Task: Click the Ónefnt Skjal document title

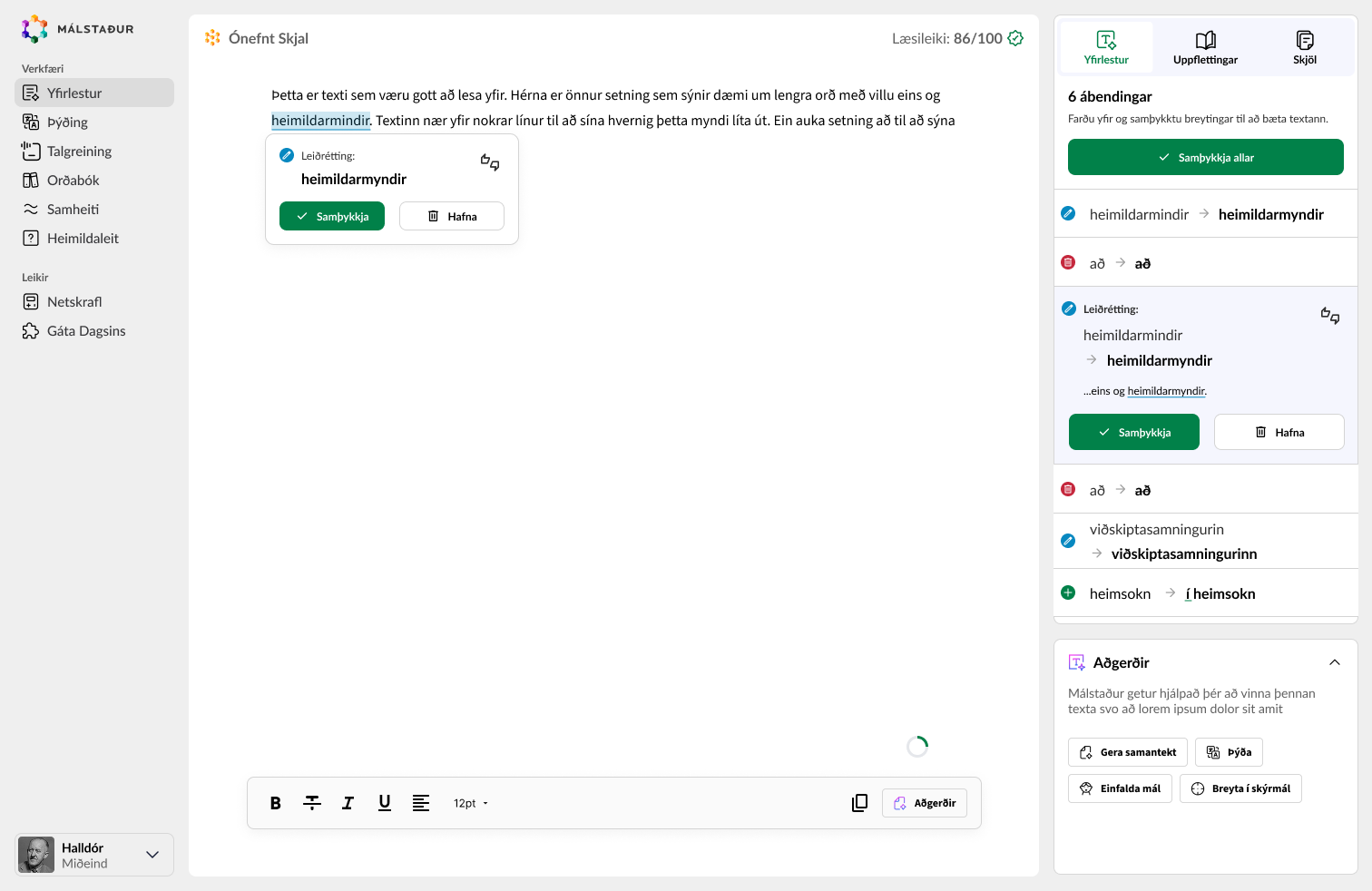Action: [x=269, y=38]
